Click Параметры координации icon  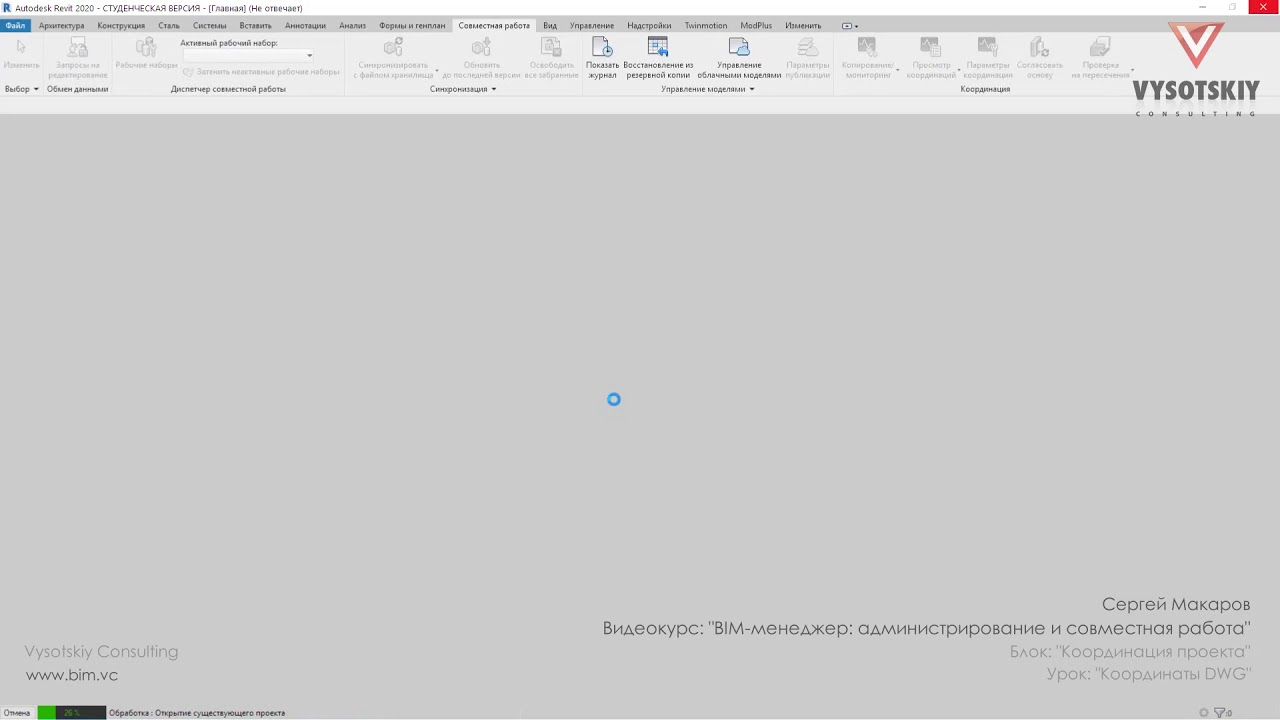coord(988,58)
